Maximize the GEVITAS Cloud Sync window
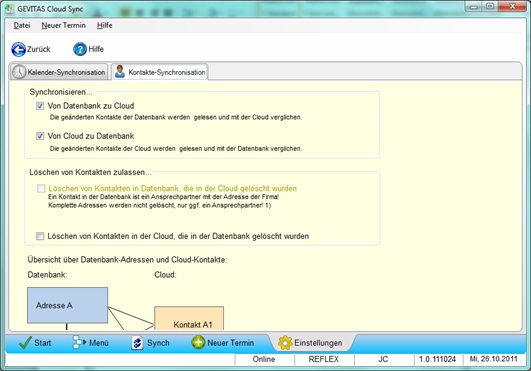 click(490, 6)
